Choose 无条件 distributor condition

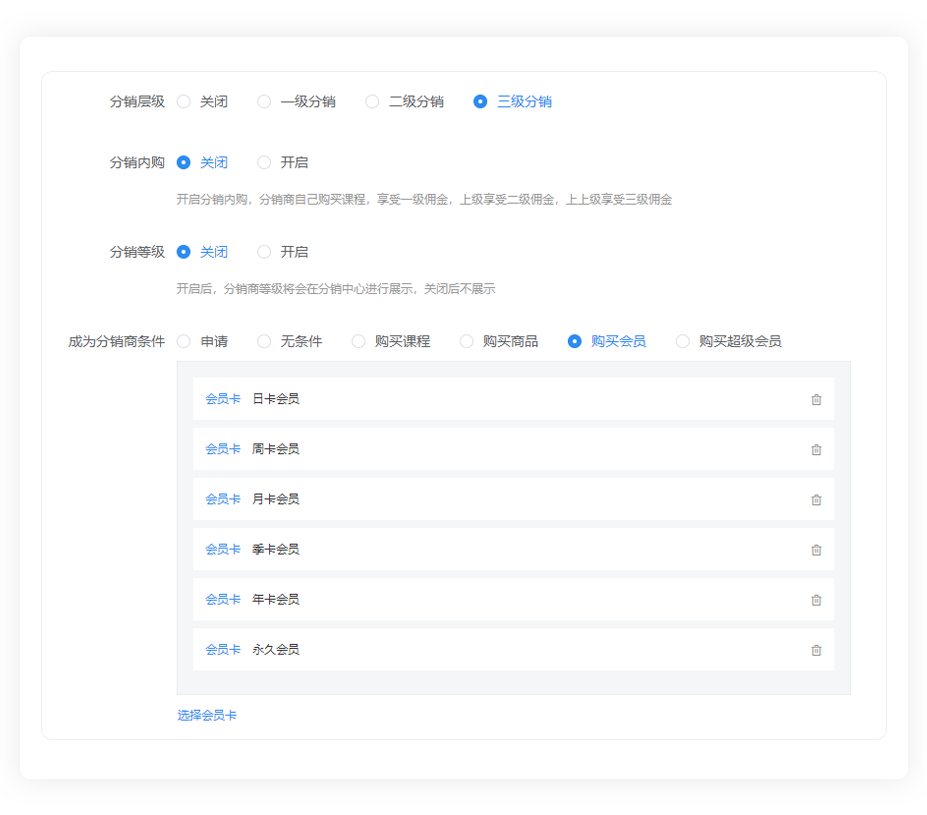pyautogui.click(x=264, y=341)
